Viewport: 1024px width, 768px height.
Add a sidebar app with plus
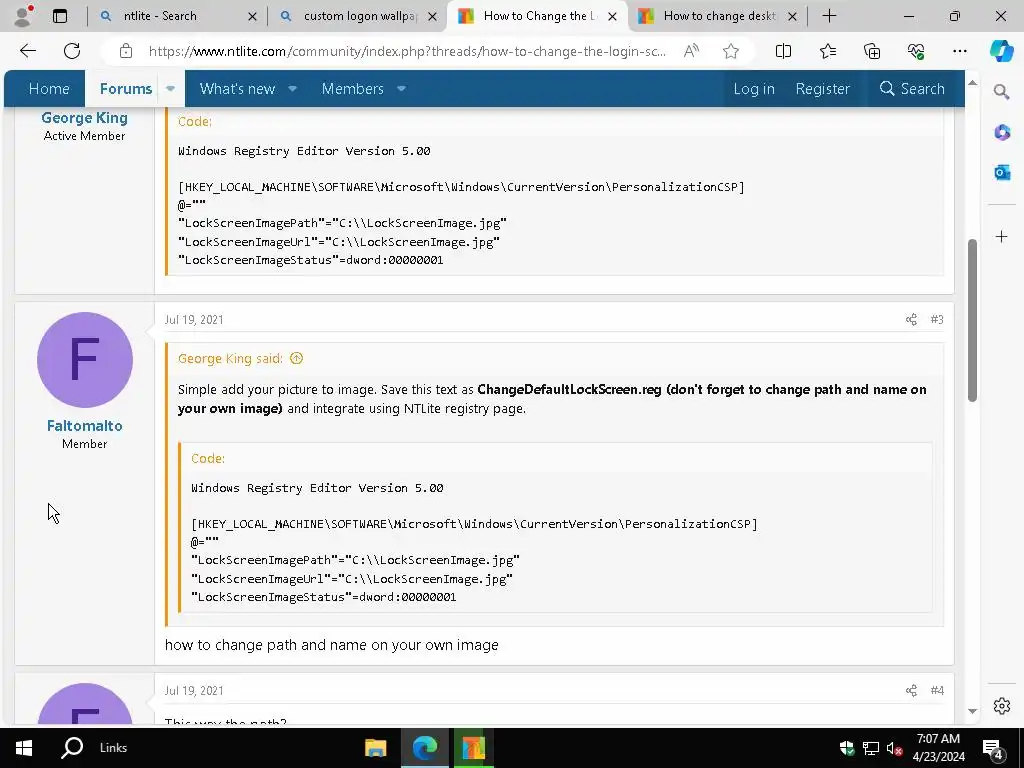(x=1002, y=236)
